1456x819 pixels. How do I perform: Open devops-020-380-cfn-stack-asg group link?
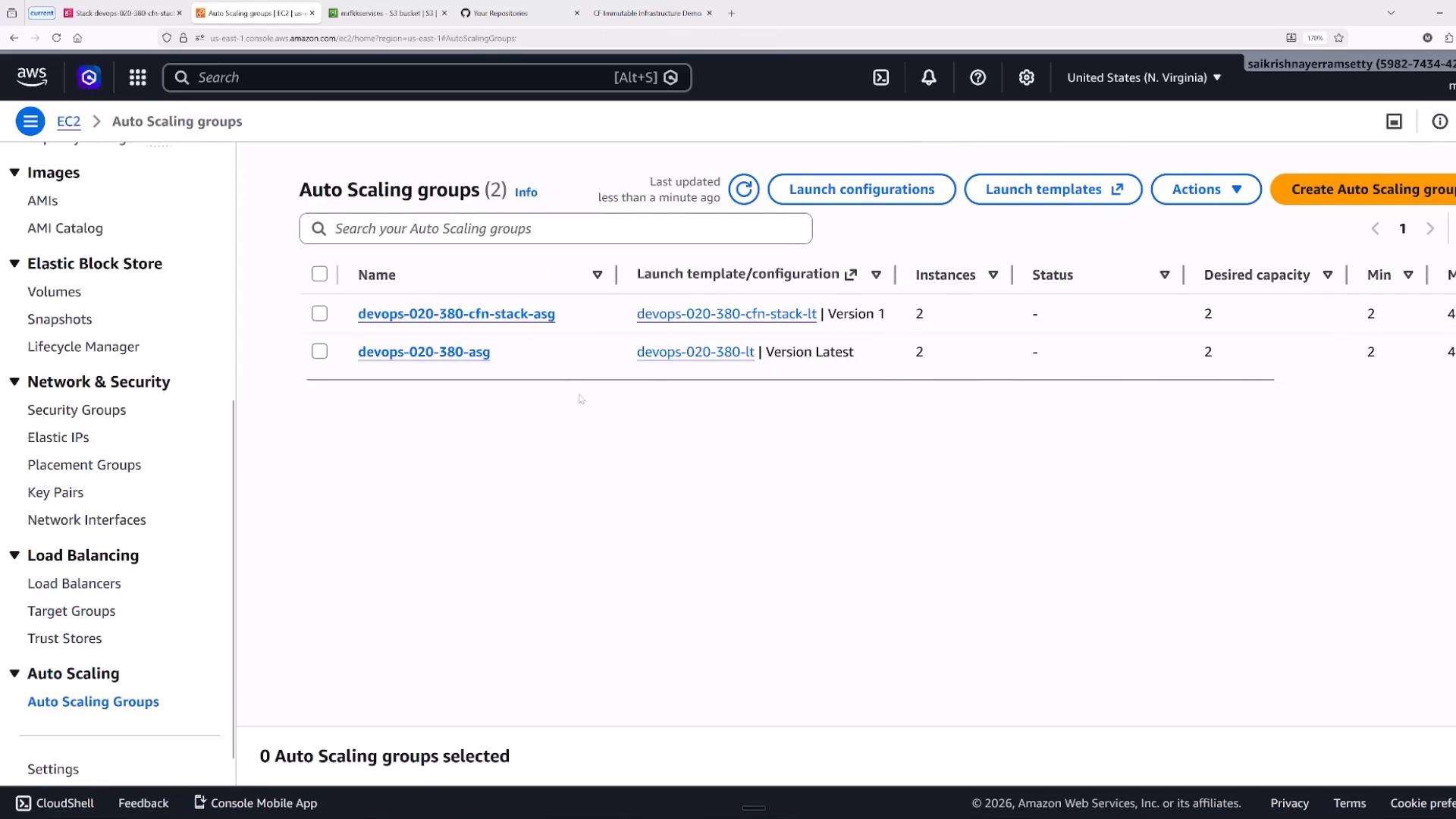pyautogui.click(x=457, y=313)
